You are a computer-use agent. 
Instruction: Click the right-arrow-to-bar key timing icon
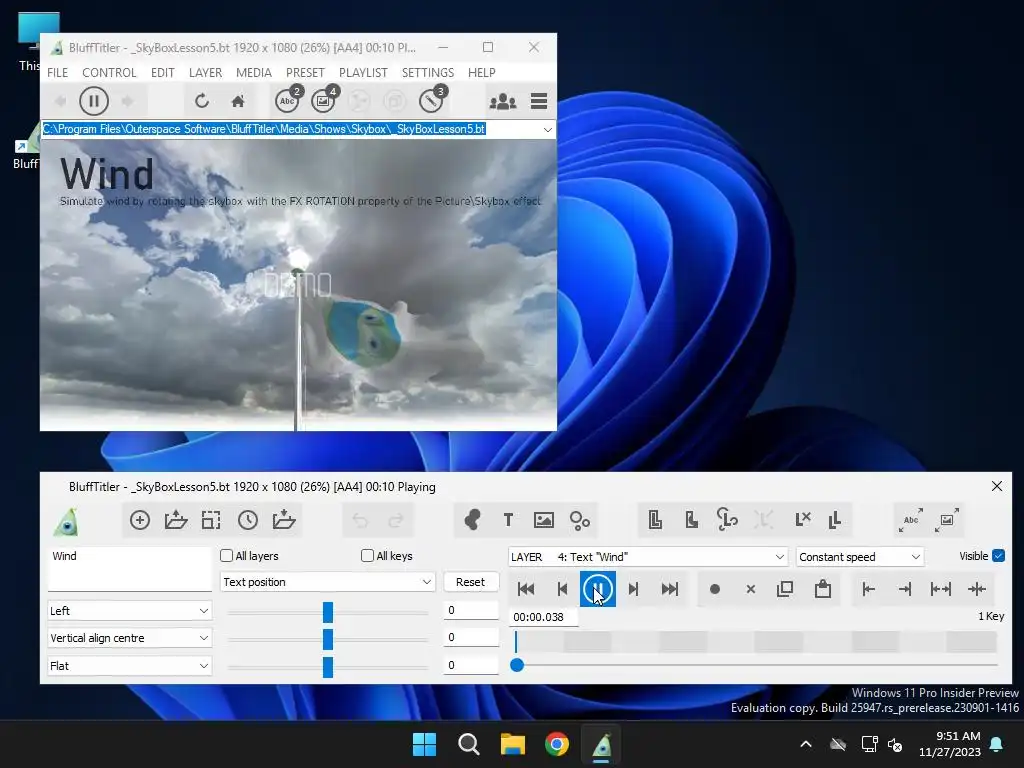pos(904,589)
